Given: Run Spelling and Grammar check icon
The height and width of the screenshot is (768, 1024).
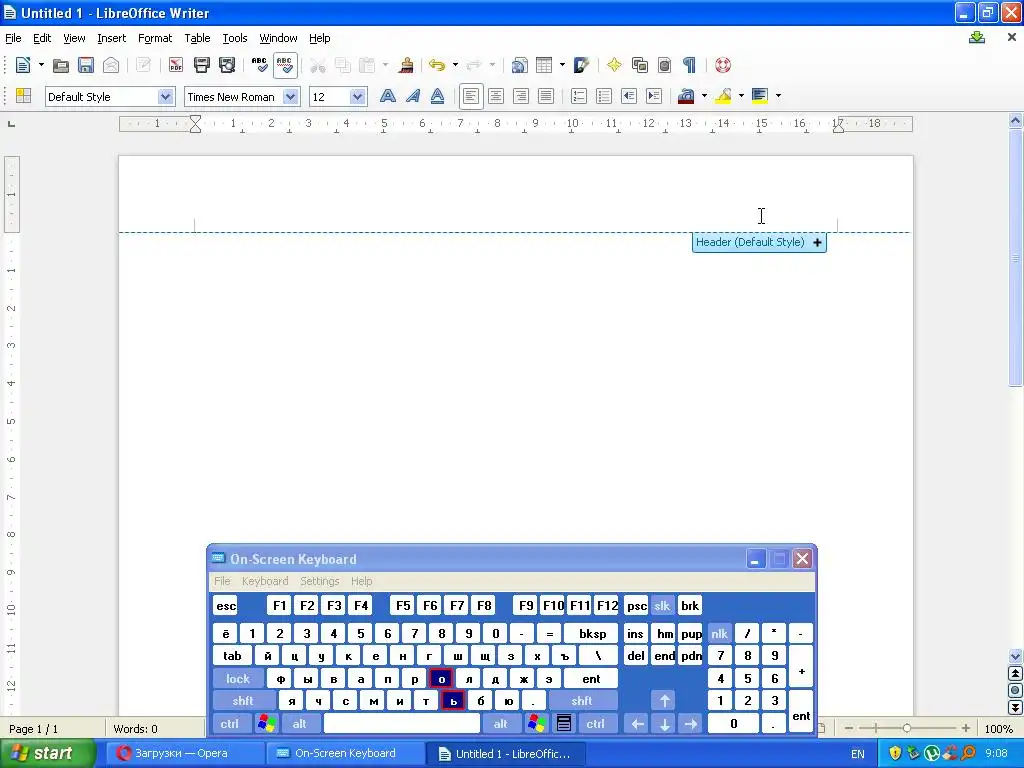Looking at the screenshot, I should tap(259, 65).
